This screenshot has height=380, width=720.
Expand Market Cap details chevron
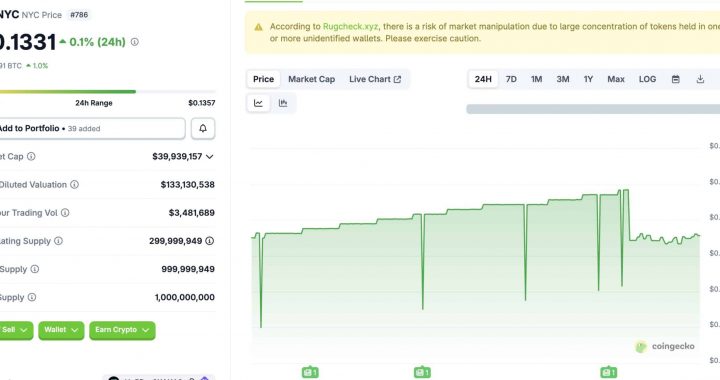tap(210, 156)
